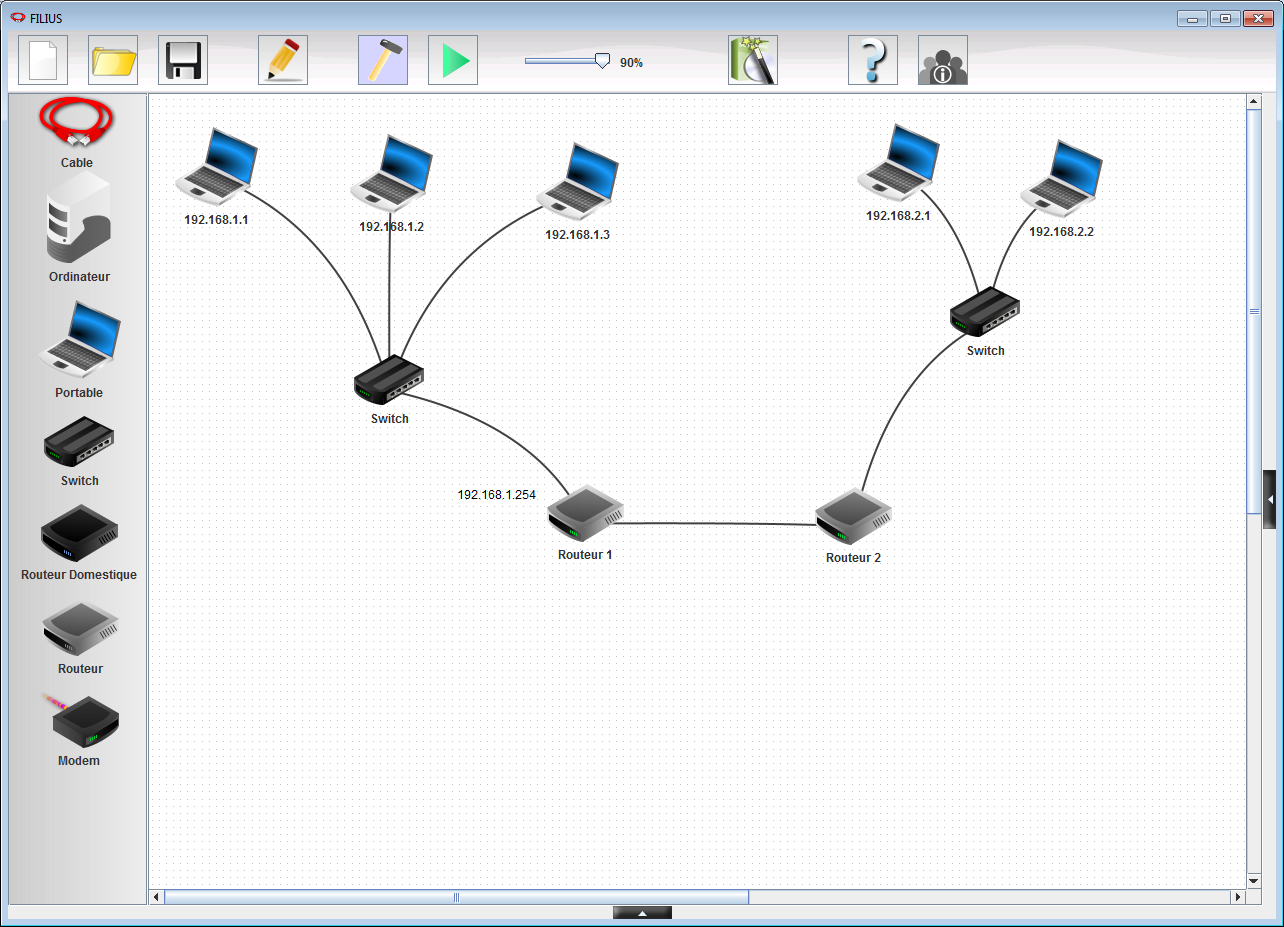
Task: Start simulation with green play icon
Action: [x=453, y=60]
